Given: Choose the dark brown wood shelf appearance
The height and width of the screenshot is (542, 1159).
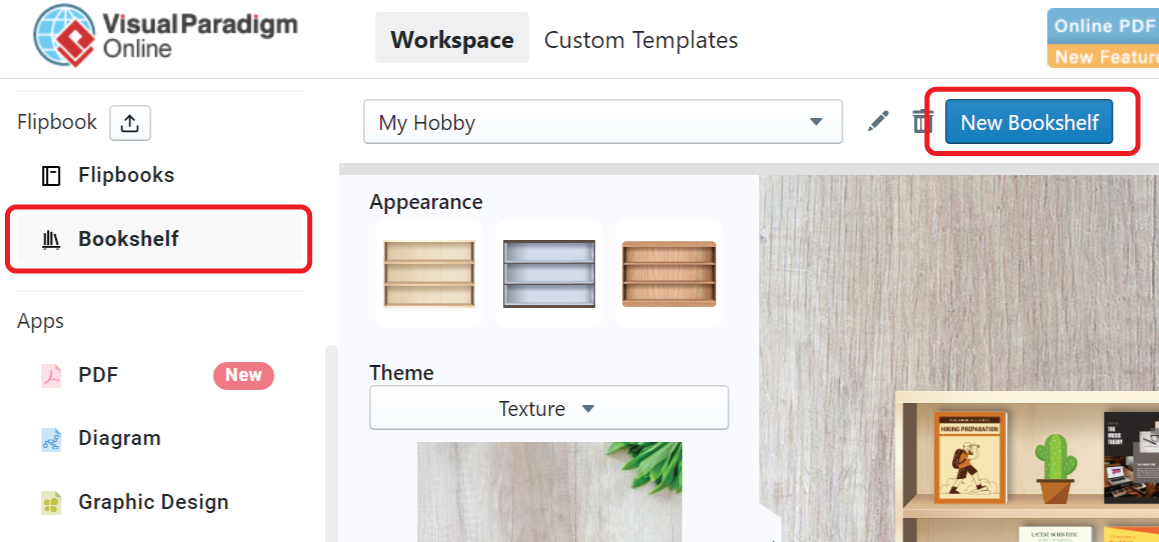Looking at the screenshot, I should click(669, 274).
